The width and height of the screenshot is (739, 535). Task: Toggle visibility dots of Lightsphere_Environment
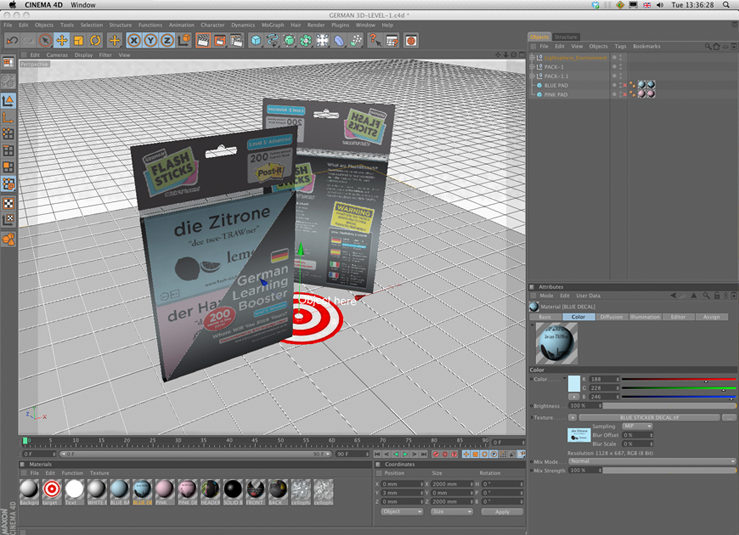point(620,58)
